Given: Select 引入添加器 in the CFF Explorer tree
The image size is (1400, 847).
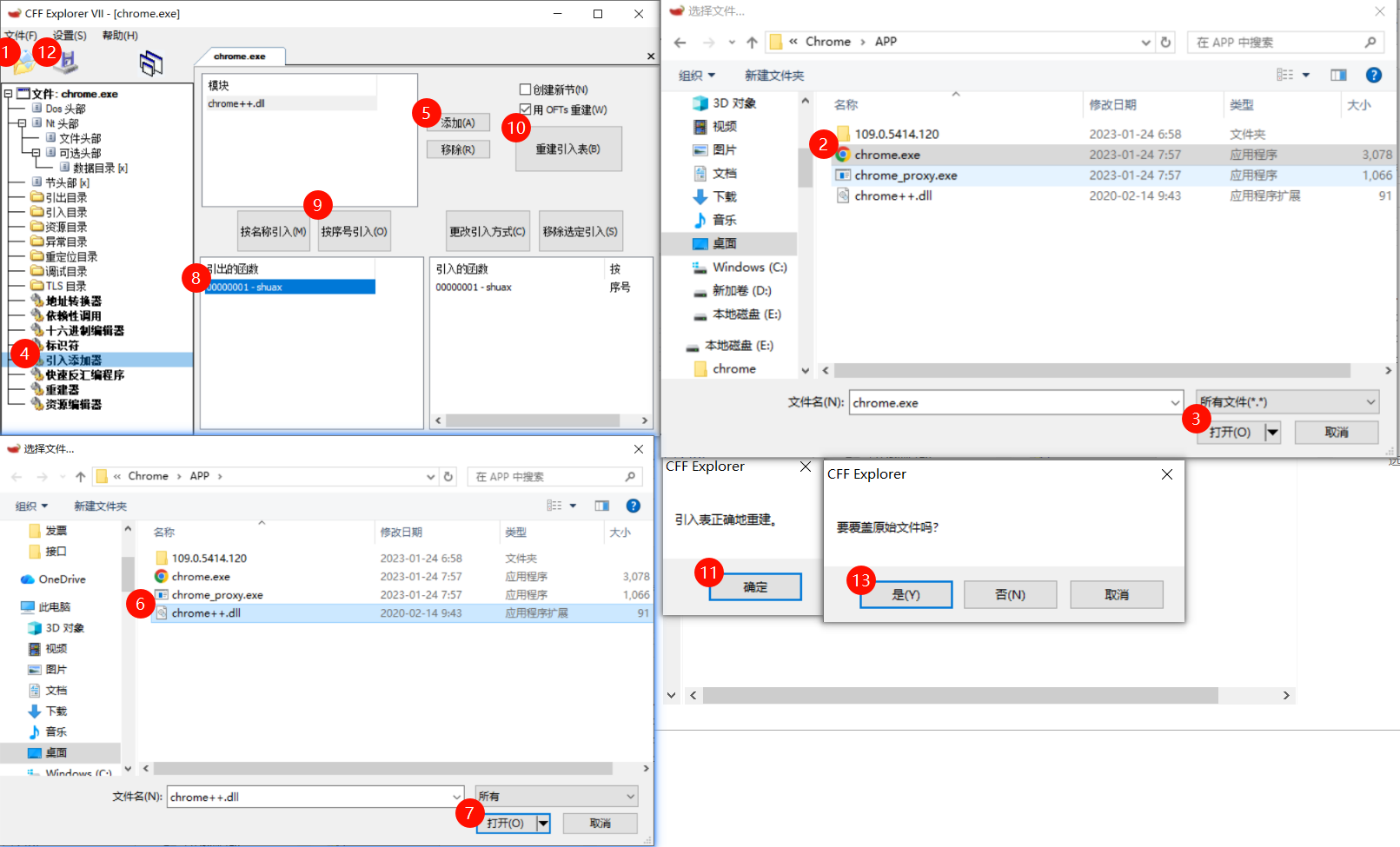Looking at the screenshot, I should click(74, 360).
